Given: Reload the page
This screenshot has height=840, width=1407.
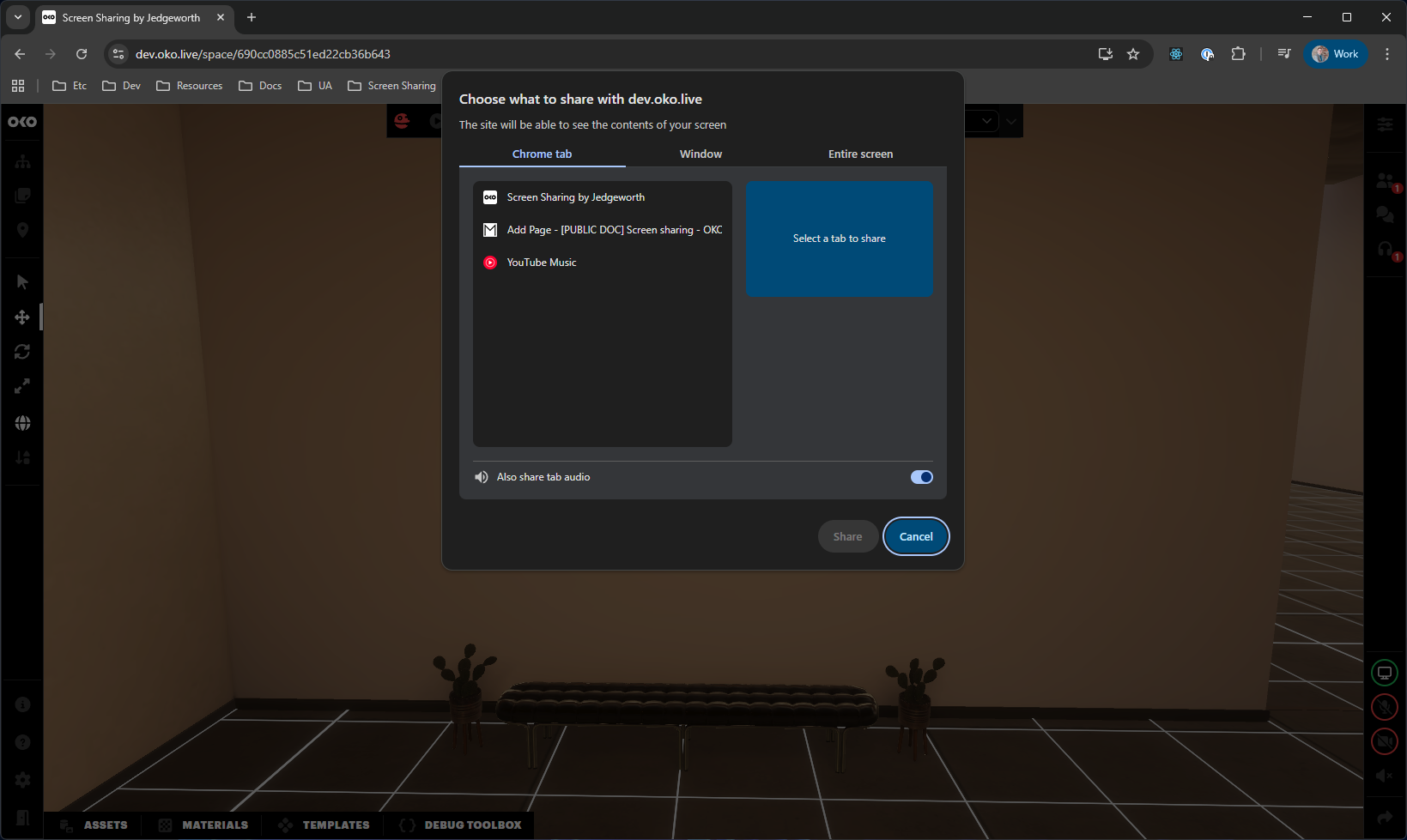Looking at the screenshot, I should pyautogui.click(x=82, y=54).
